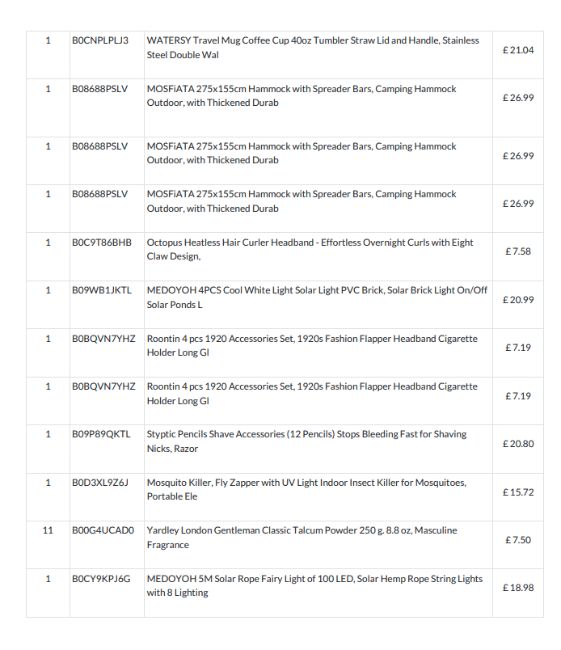Select MEDOYOH 5M Solar Rope Fairy Light text
561x650 pixels.
click(x=314, y=585)
